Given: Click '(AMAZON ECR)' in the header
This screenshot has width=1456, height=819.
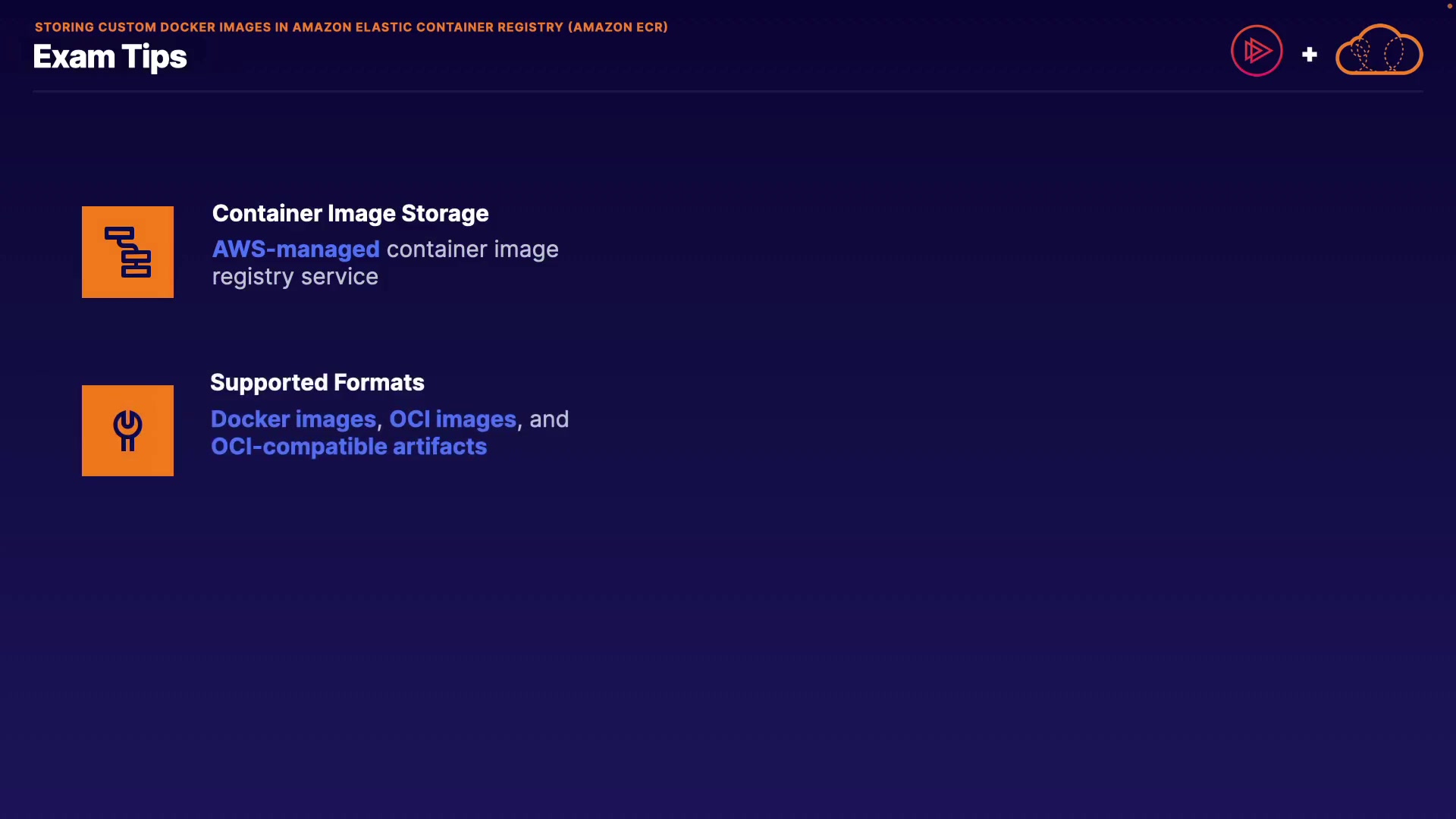Looking at the screenshot, I should [618, 27].
